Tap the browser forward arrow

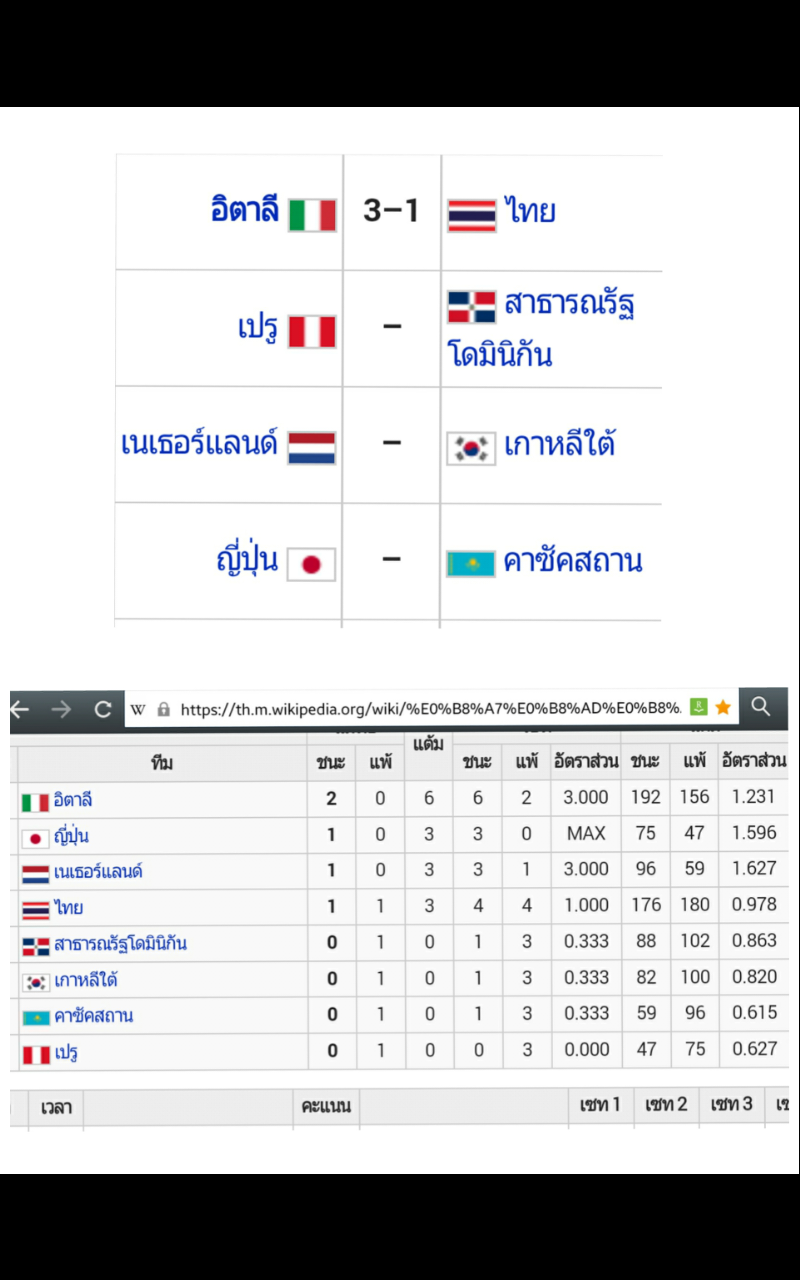61,709
